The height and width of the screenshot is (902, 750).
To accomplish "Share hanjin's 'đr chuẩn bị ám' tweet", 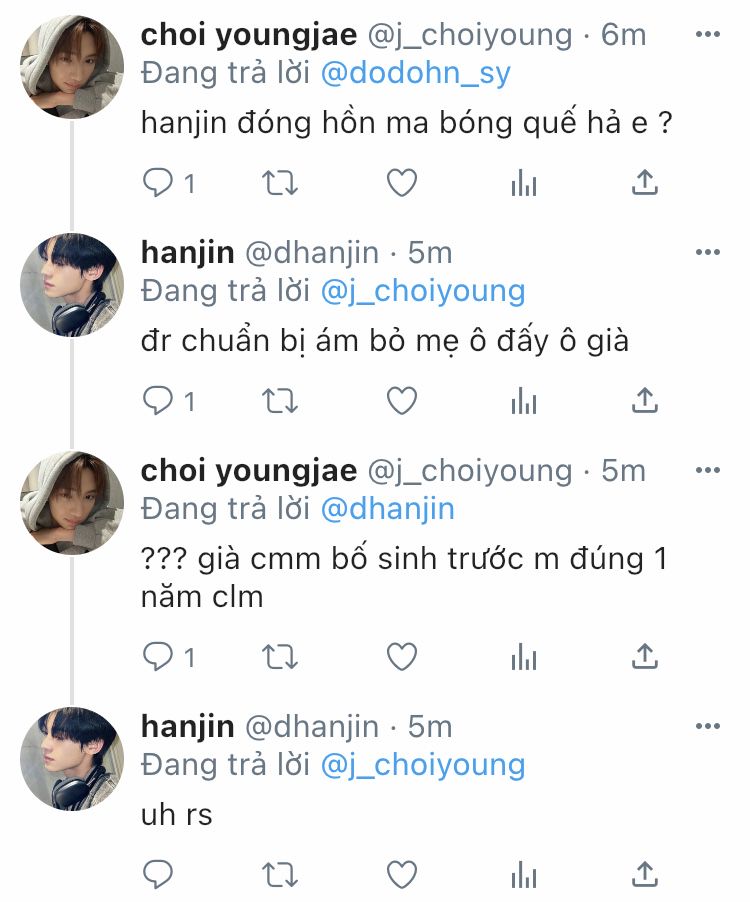I will tap(645, 400).
